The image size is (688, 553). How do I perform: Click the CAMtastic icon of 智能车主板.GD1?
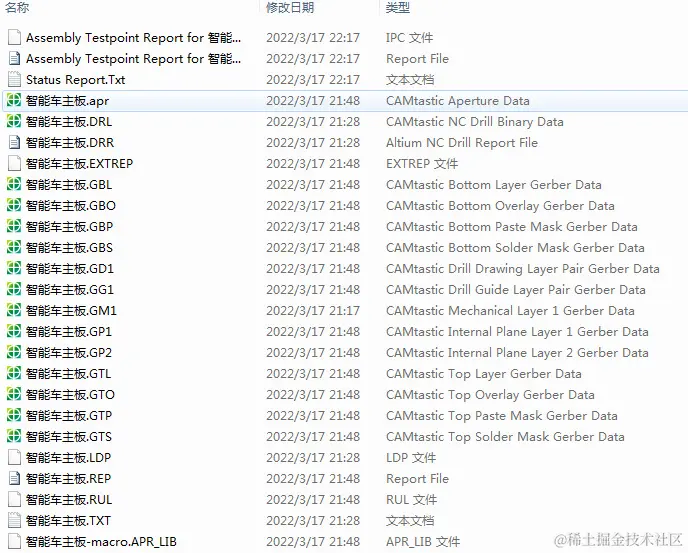coord(14,269)
